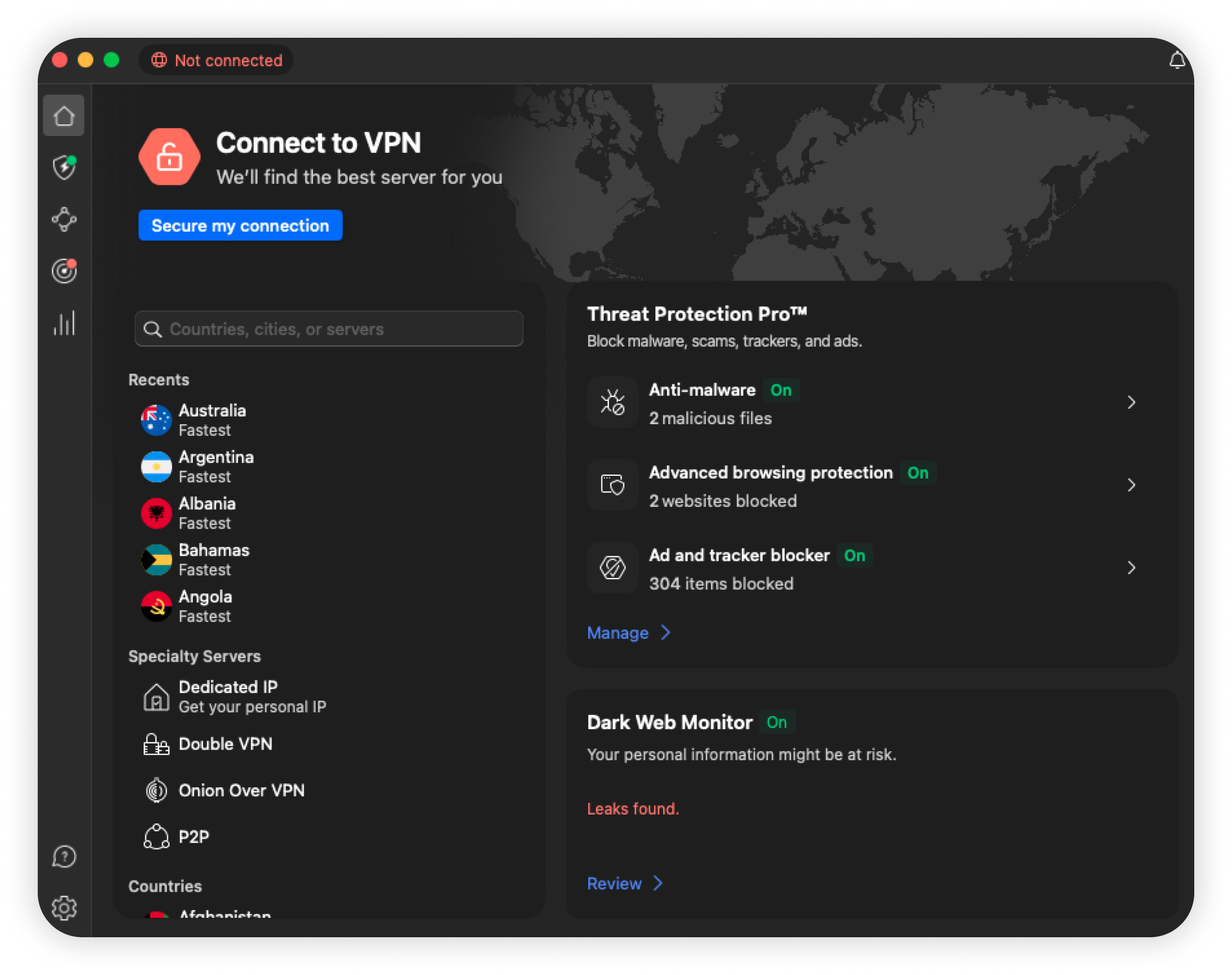Open Threat Protection shield icon in sidebar
Screen dimensions: 1232x975
pos(64,167)
